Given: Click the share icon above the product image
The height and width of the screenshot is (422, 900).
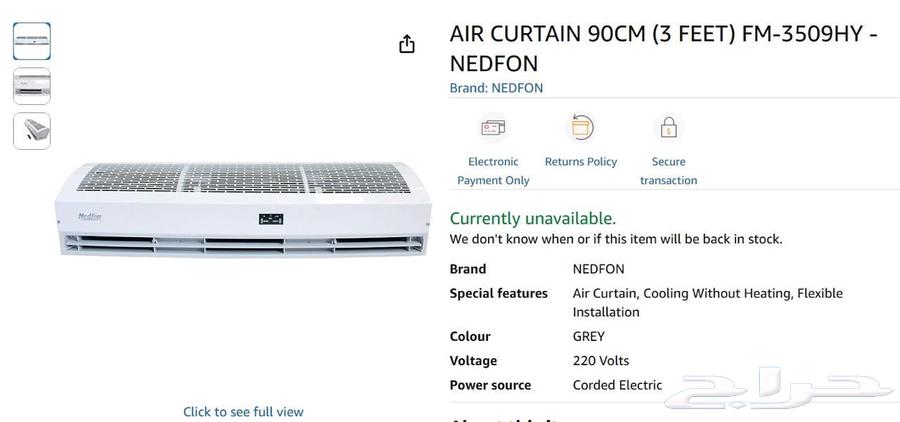Looking at the screenshot, I should [407, 44].
